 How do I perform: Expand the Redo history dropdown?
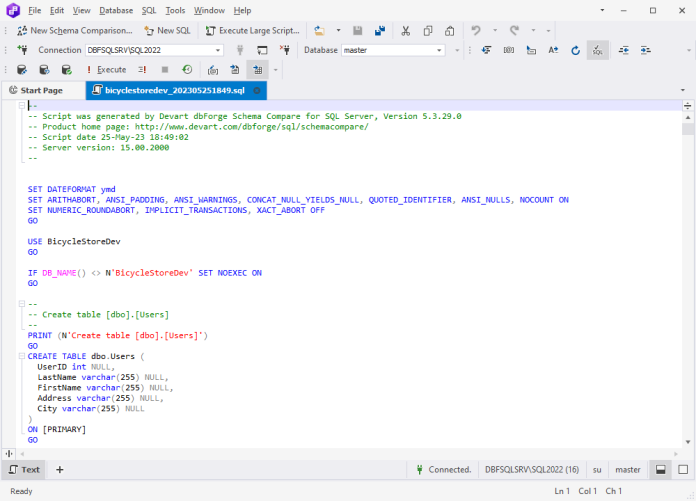534,31
